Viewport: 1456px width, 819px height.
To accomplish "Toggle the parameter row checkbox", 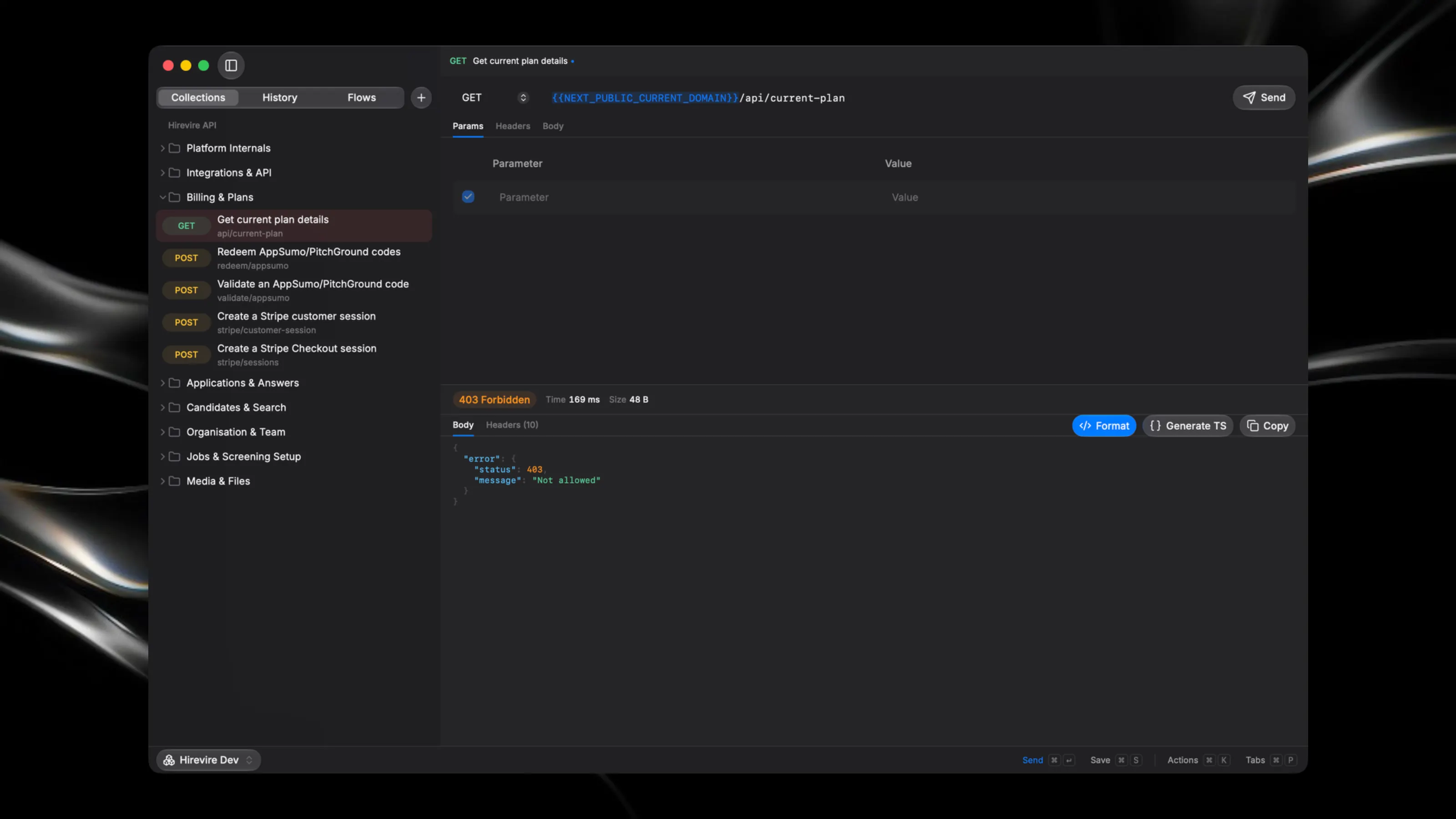I will [x=468, y=197].
